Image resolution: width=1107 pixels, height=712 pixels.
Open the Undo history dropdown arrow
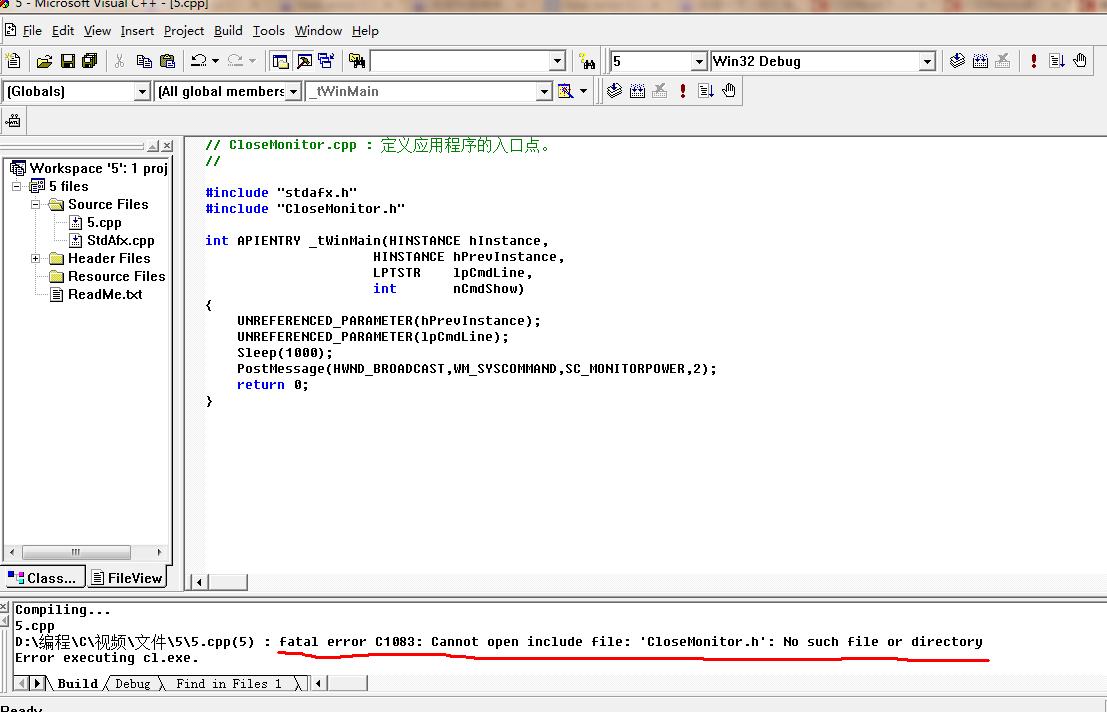pyautogui.click(x=215, y=61)
